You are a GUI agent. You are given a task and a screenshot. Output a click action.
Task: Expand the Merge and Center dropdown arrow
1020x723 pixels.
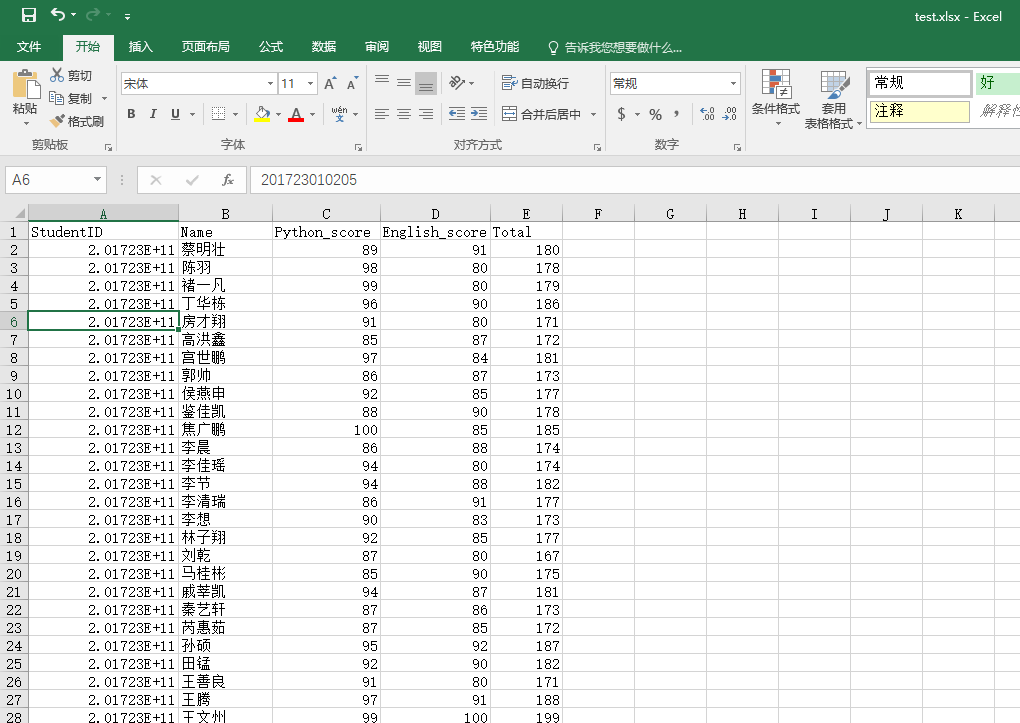(x=593, y=114)
